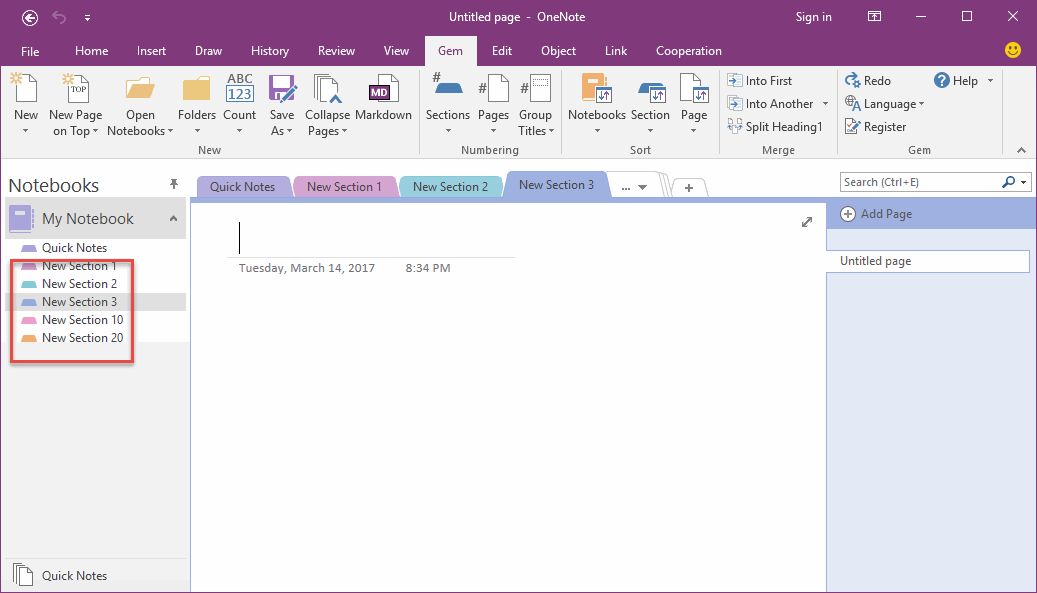
Task: Click the Register button
Action: (x=876, y=126)
